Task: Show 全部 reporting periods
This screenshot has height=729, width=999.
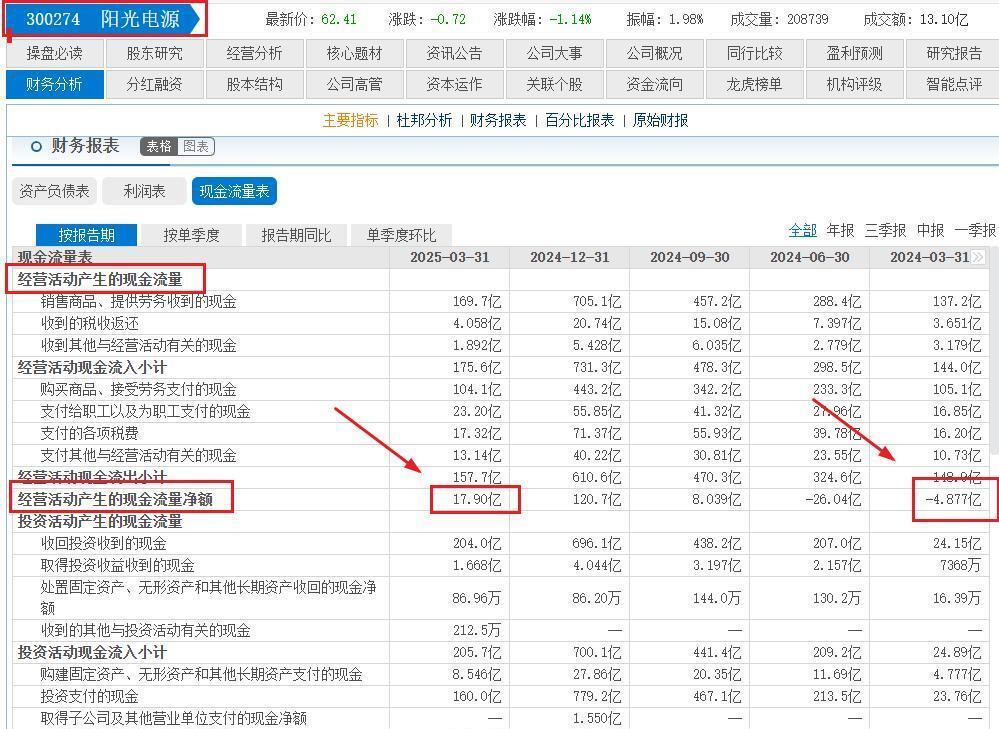Action: tap(802, 230)
